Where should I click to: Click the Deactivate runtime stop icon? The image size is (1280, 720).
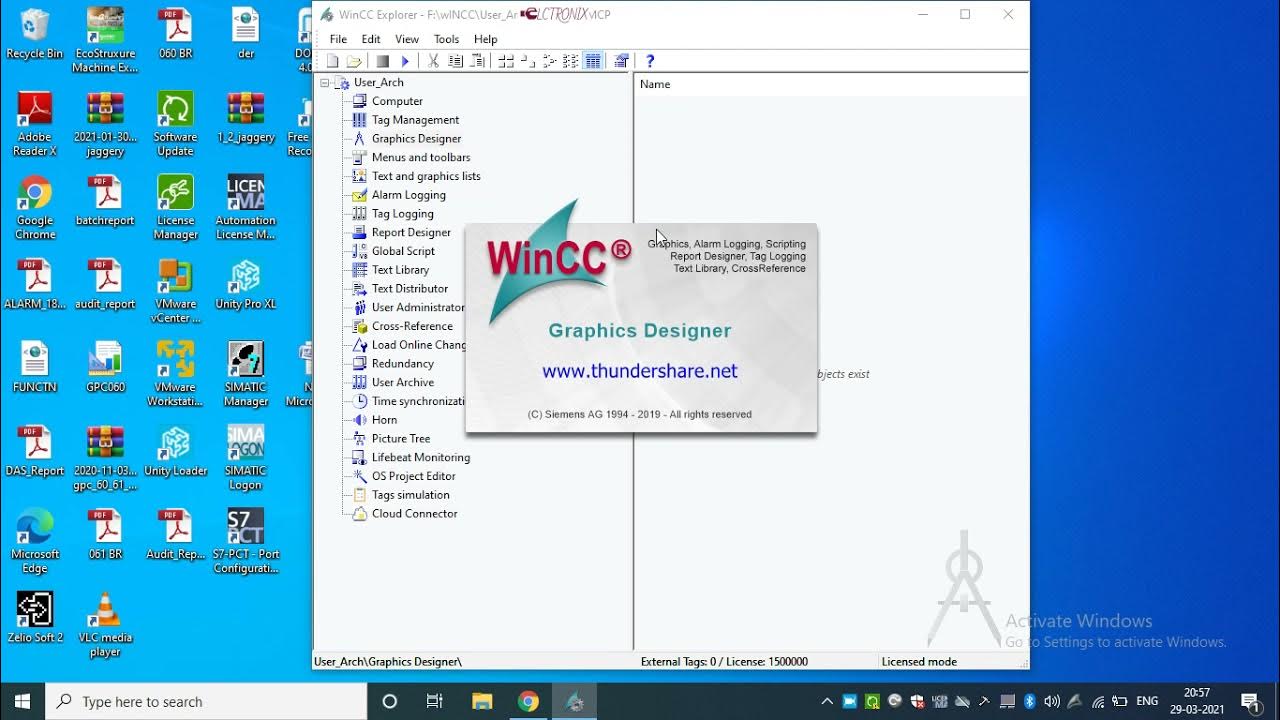click(x=382, y=61)
